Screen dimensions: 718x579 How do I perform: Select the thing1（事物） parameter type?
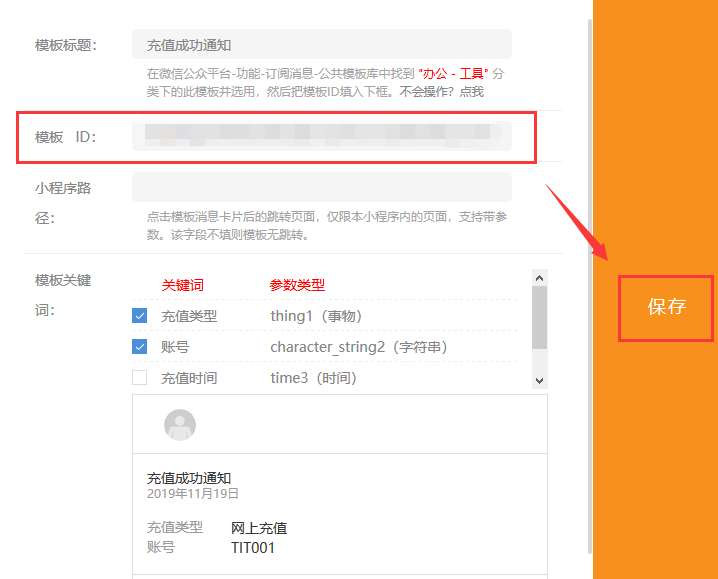pyautogui.click(x=315, y=316)
